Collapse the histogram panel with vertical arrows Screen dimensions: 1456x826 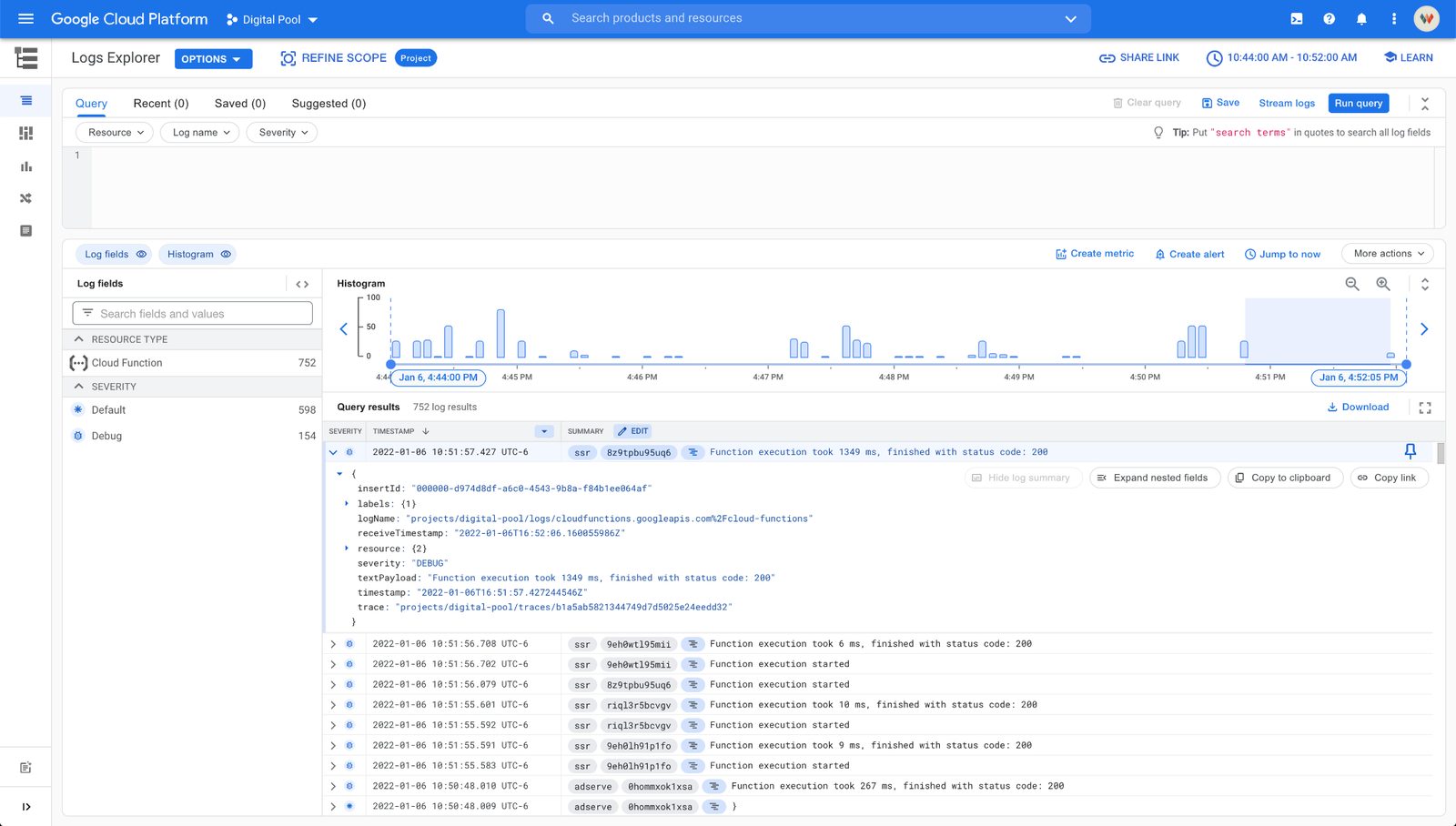pos(1425,284)
